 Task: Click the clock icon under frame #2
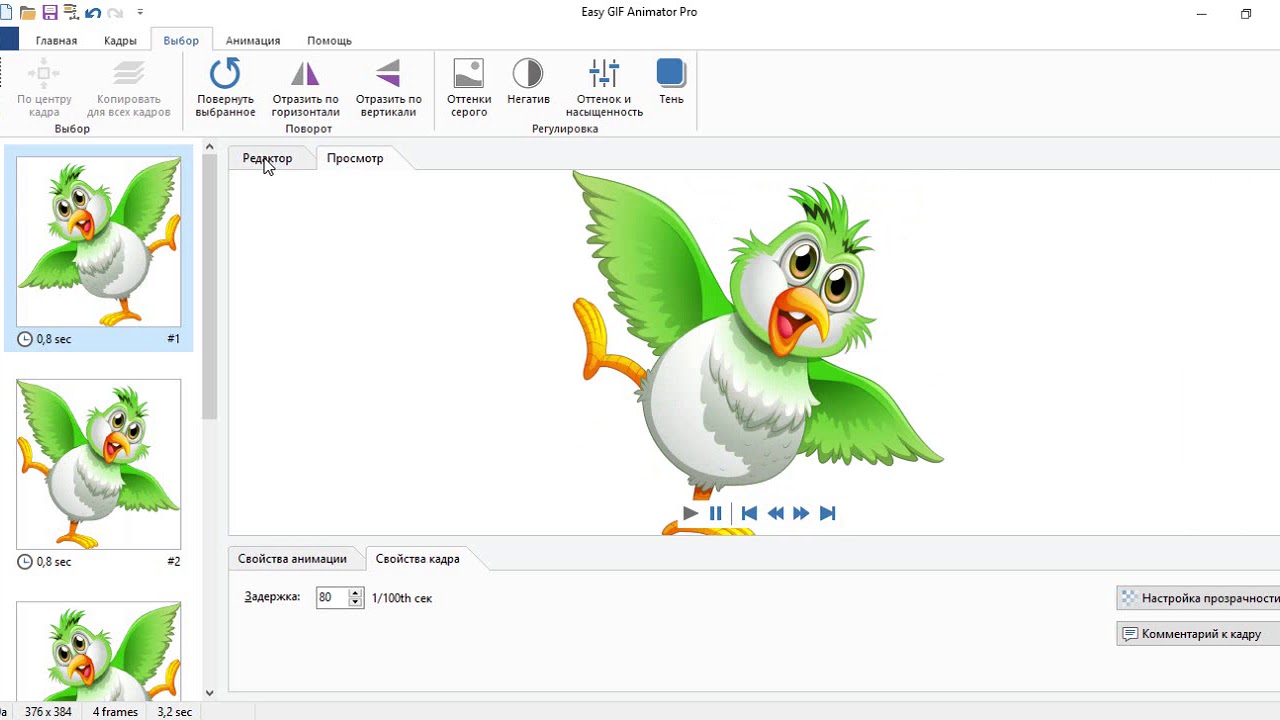[25, 562]
